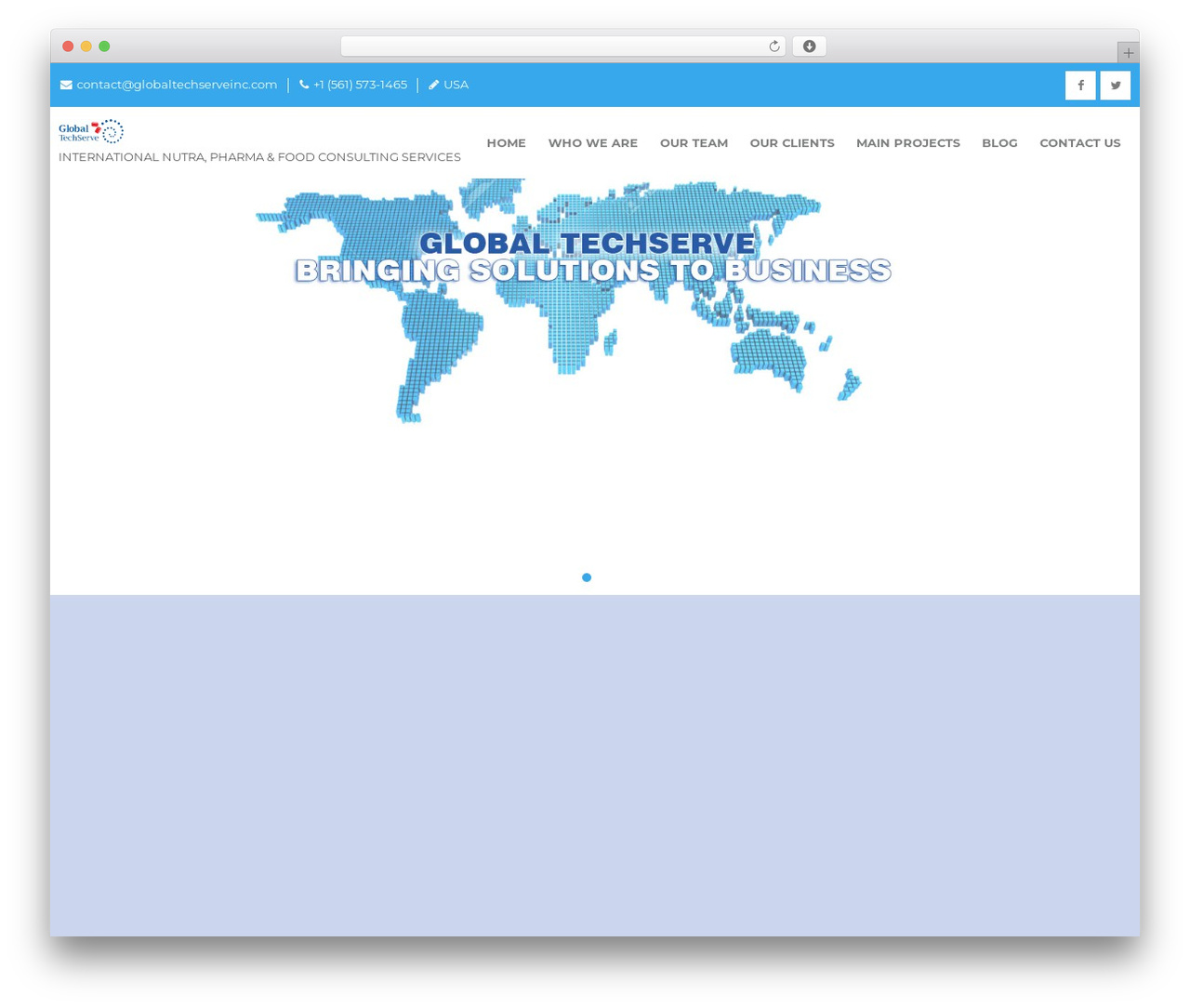This screenshot has width=1190, height=1008.
Task: Click the browser download arrow icon
Action: 809,46
